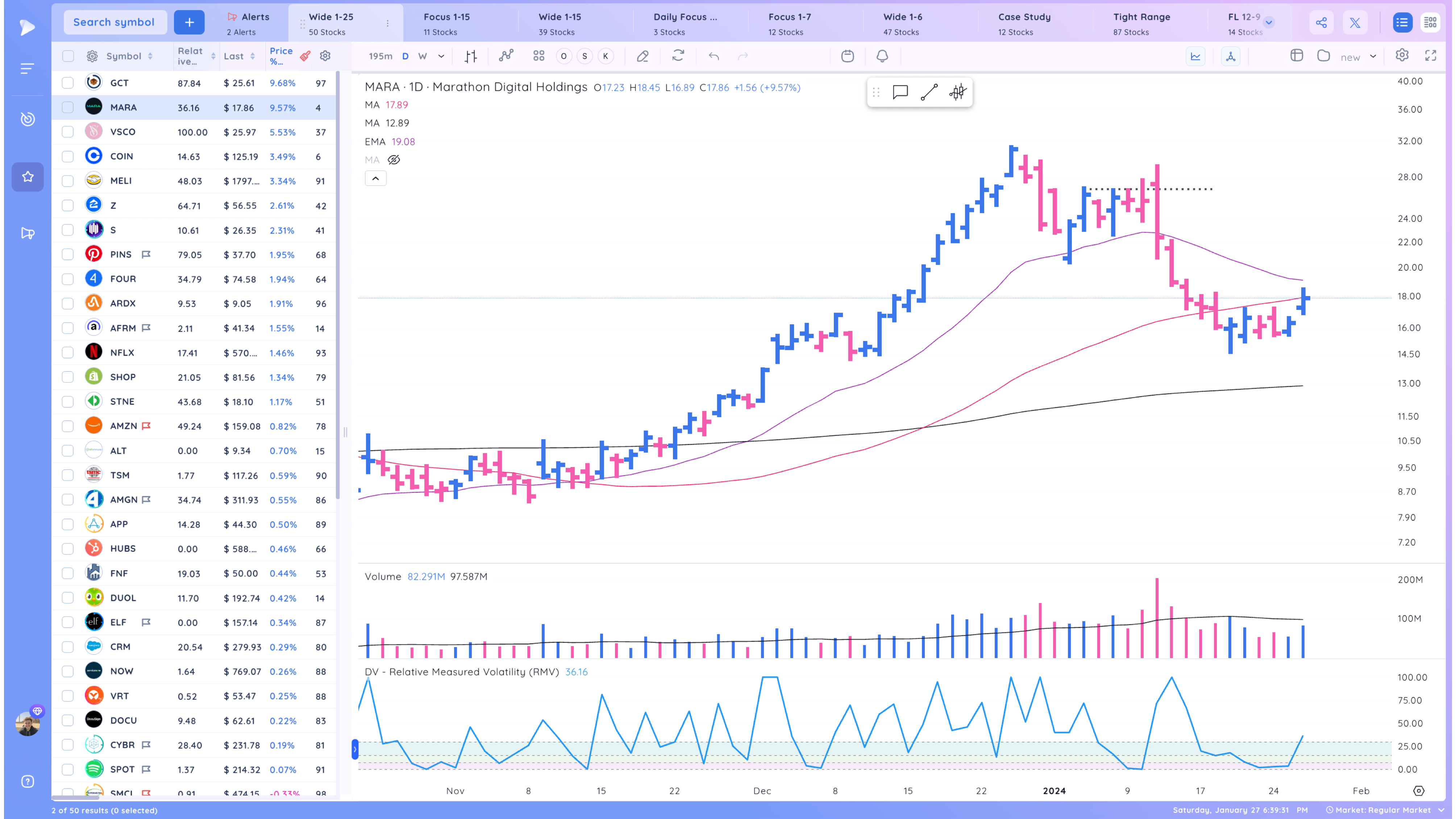This screenshot has width=1456, height=819.
Task: Share to X via the X icon
Action: point(1355,22)
